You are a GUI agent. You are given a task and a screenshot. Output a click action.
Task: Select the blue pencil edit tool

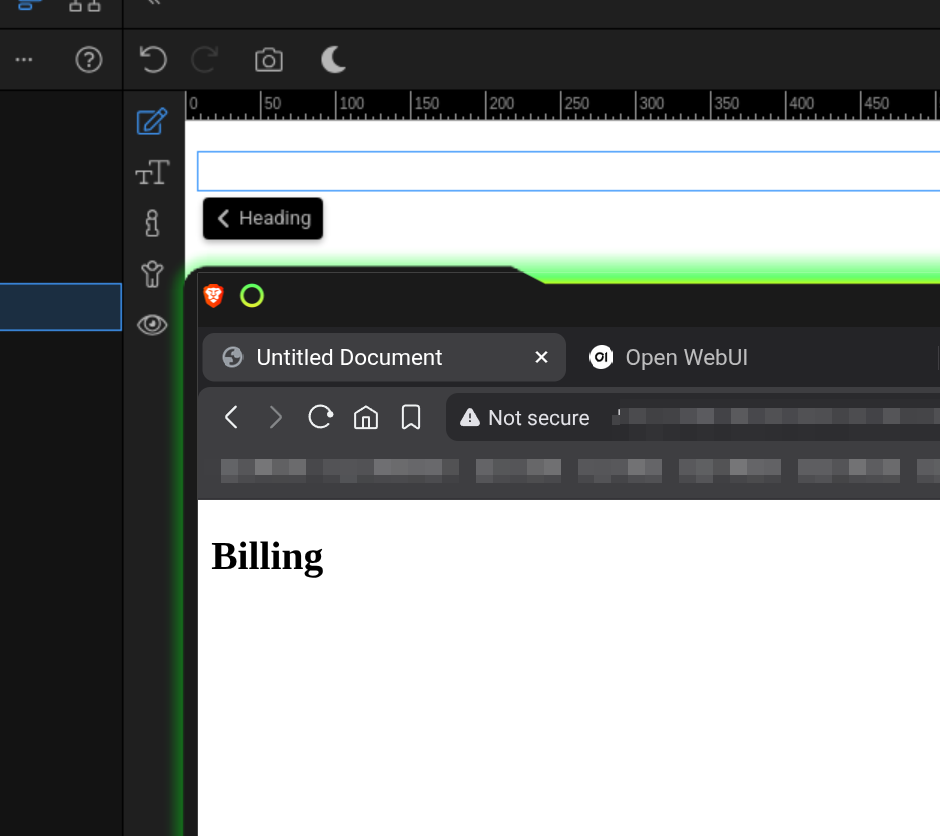click(x=151, y=123)
